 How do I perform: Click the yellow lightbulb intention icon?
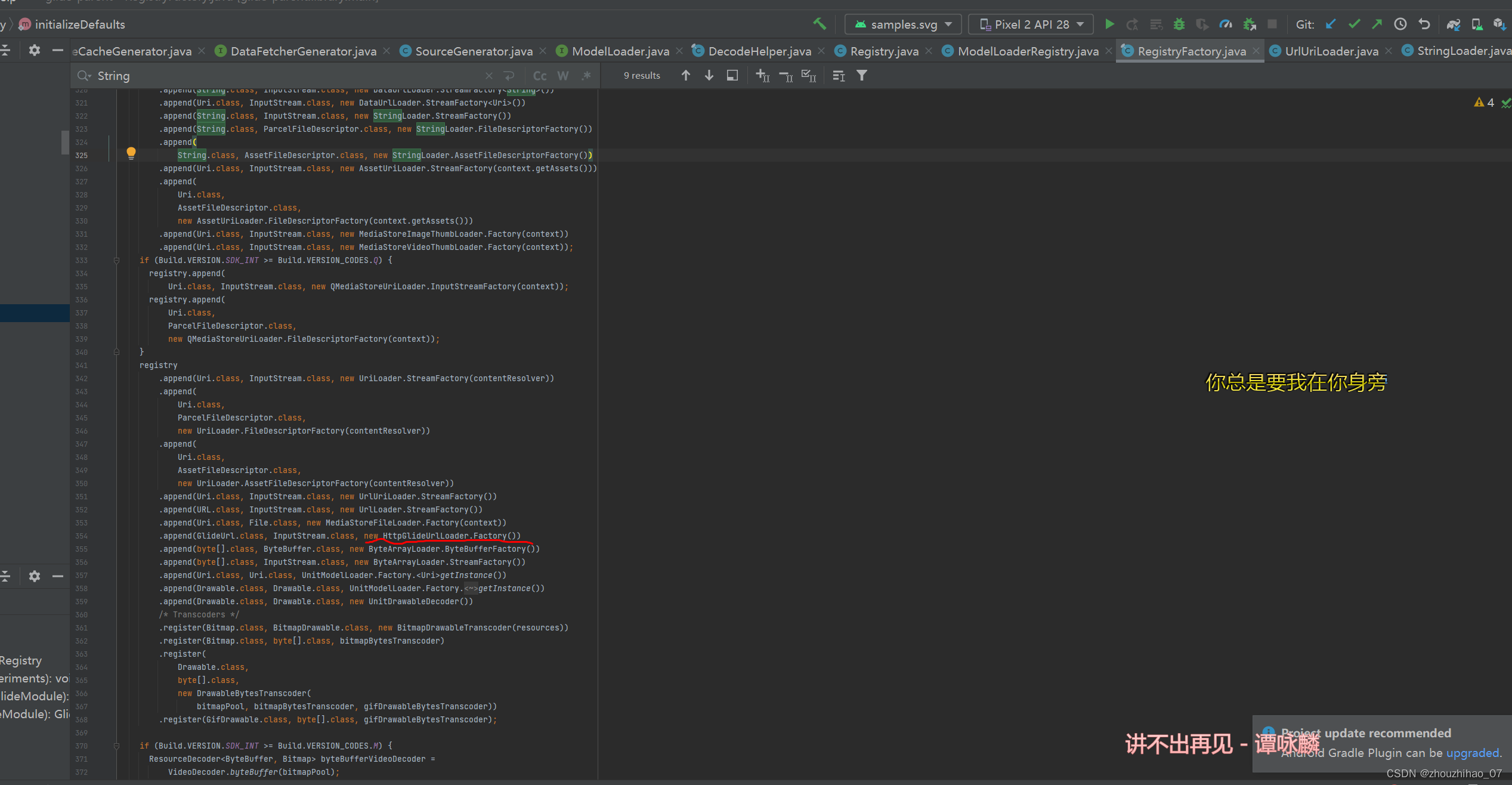(x=131, y=153)
